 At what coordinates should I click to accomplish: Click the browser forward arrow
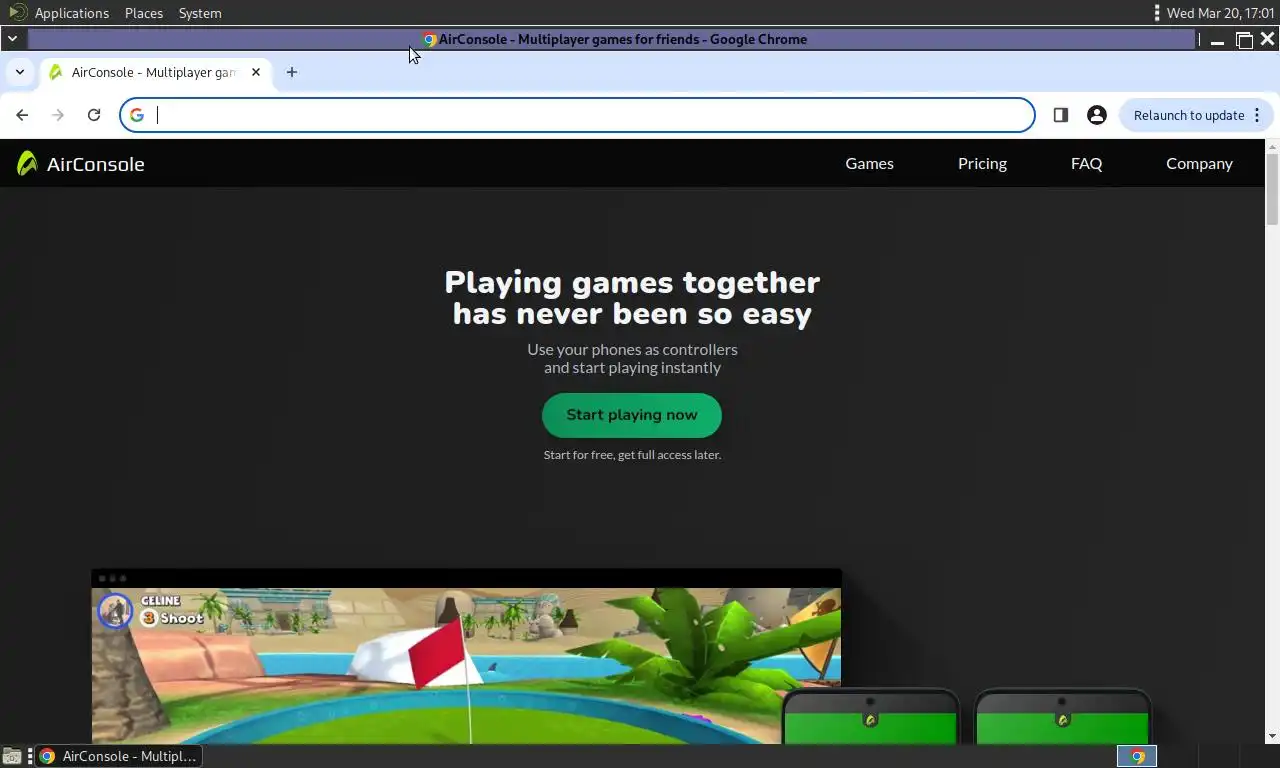[x=58, y=115]
